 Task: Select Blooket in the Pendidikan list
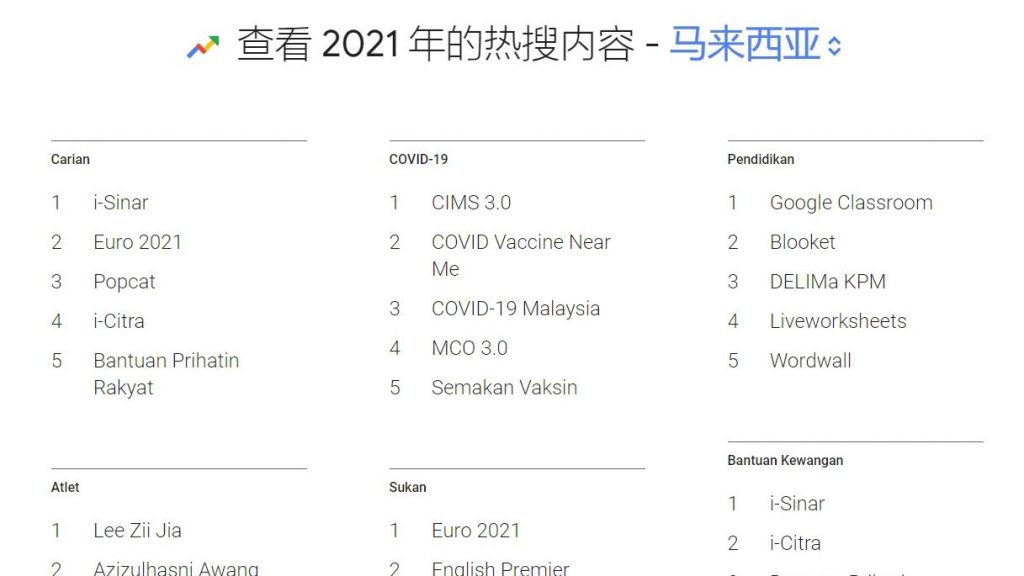pyautogui.click(x=802, y=242)
